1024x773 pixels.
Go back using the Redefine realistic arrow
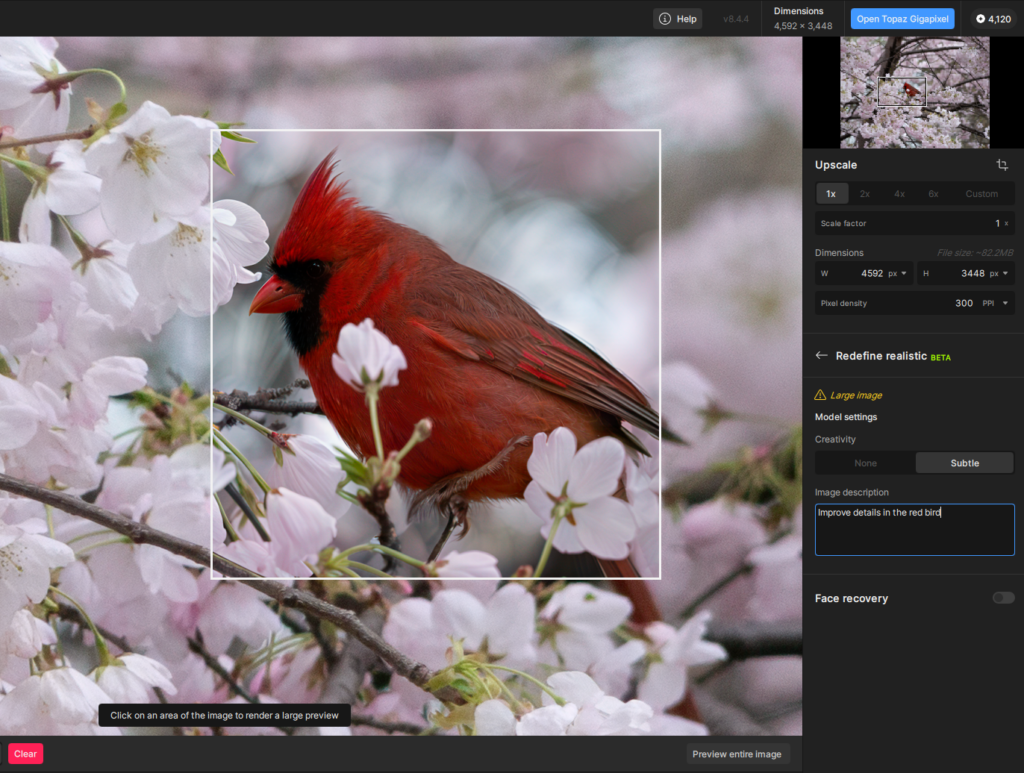coord(822,356)
